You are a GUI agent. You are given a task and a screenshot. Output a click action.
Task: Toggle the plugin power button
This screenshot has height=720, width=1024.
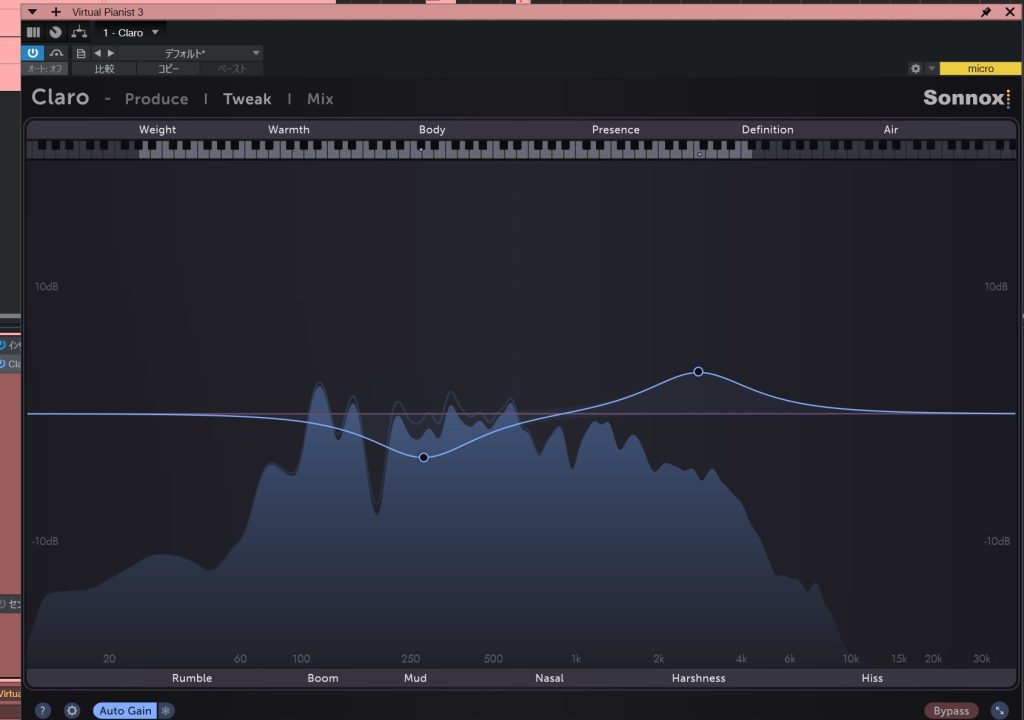[x=33, y=53]
